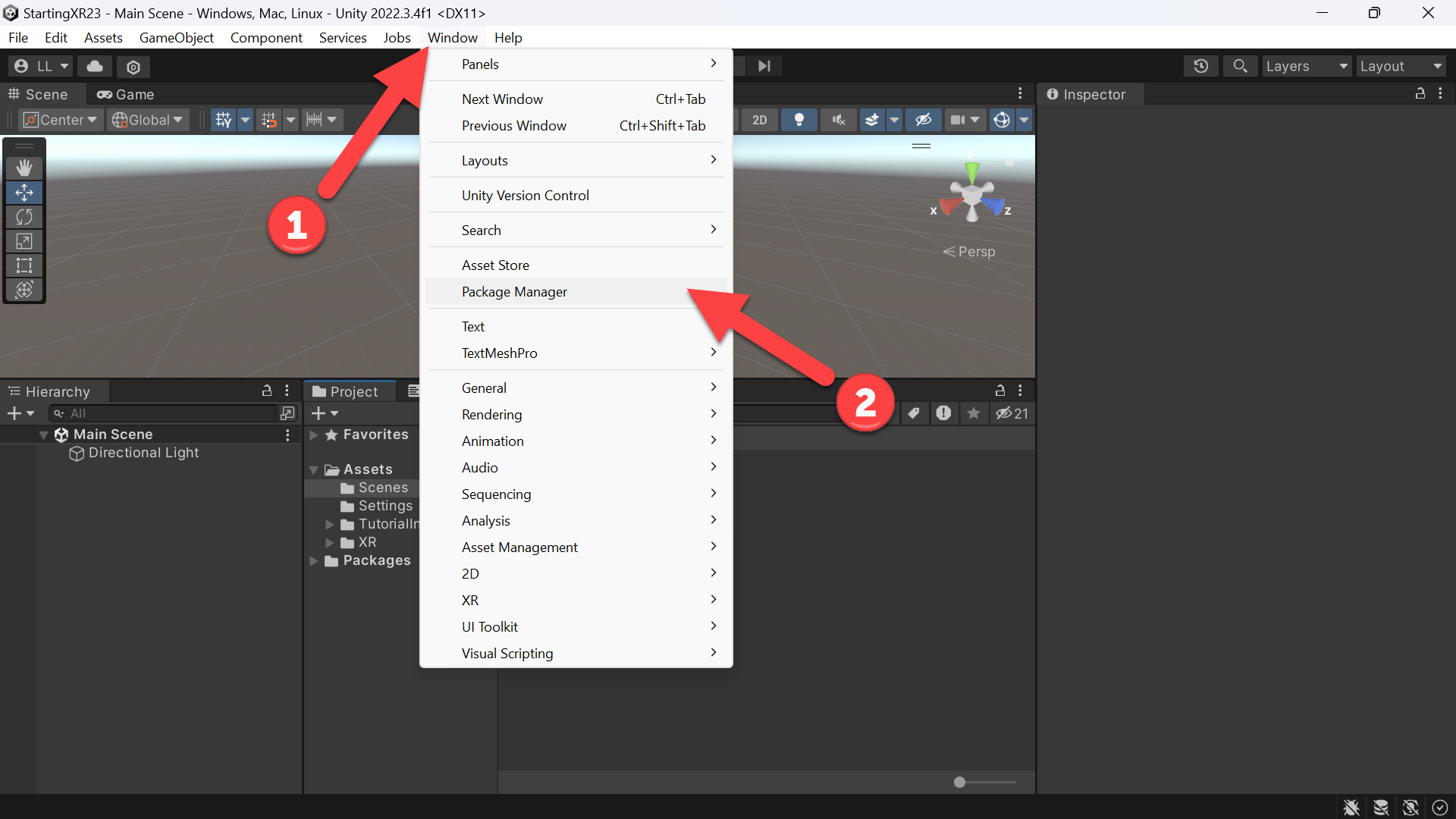Open the Layout dropdown
Image resolution: width=1456 pixels, height=819 pixels.
click(1401, 67)
